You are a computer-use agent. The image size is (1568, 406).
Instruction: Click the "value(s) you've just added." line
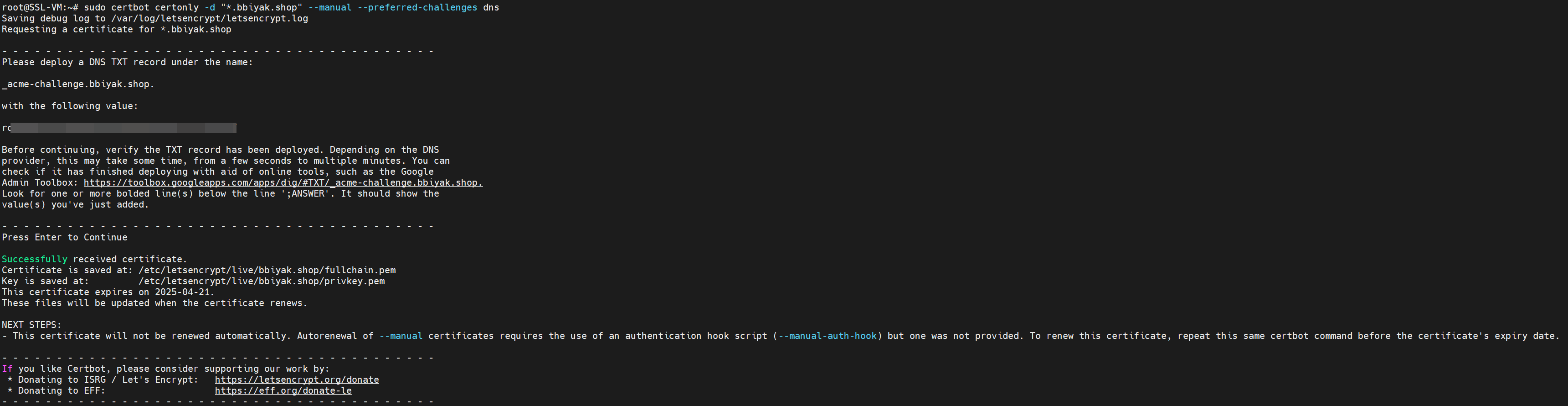point(76,205)
